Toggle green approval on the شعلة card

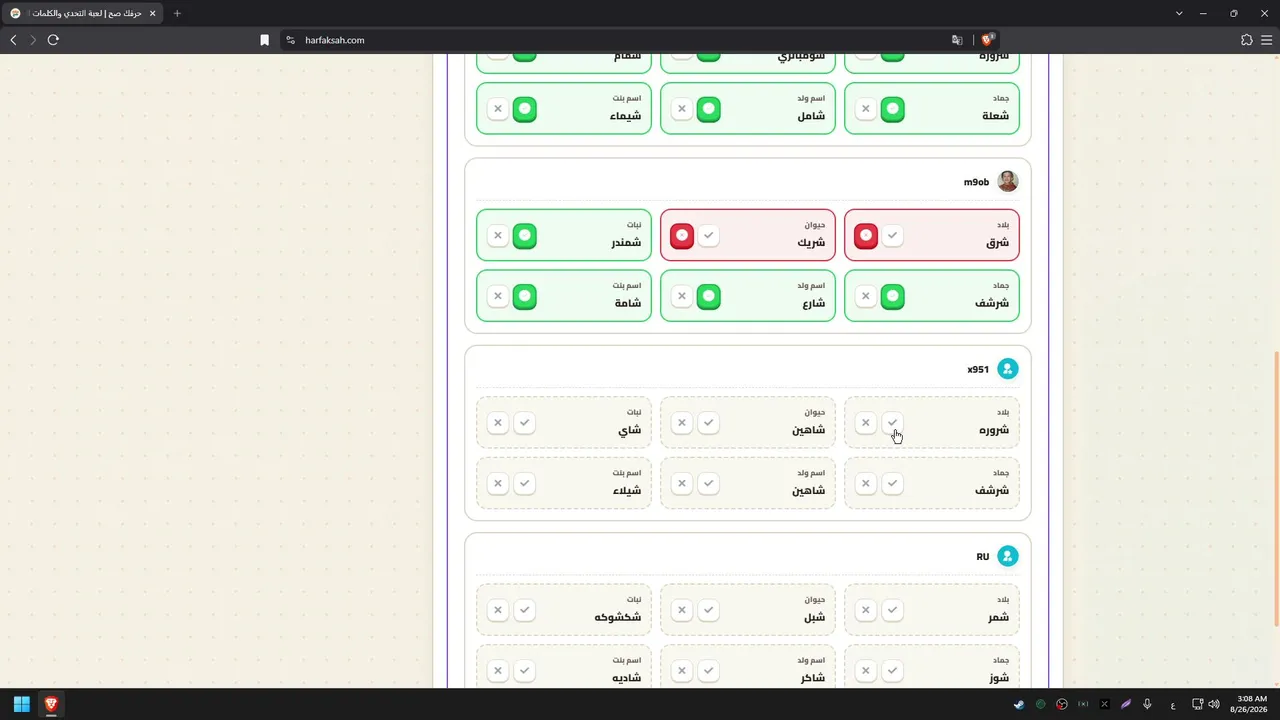[893, 109]
